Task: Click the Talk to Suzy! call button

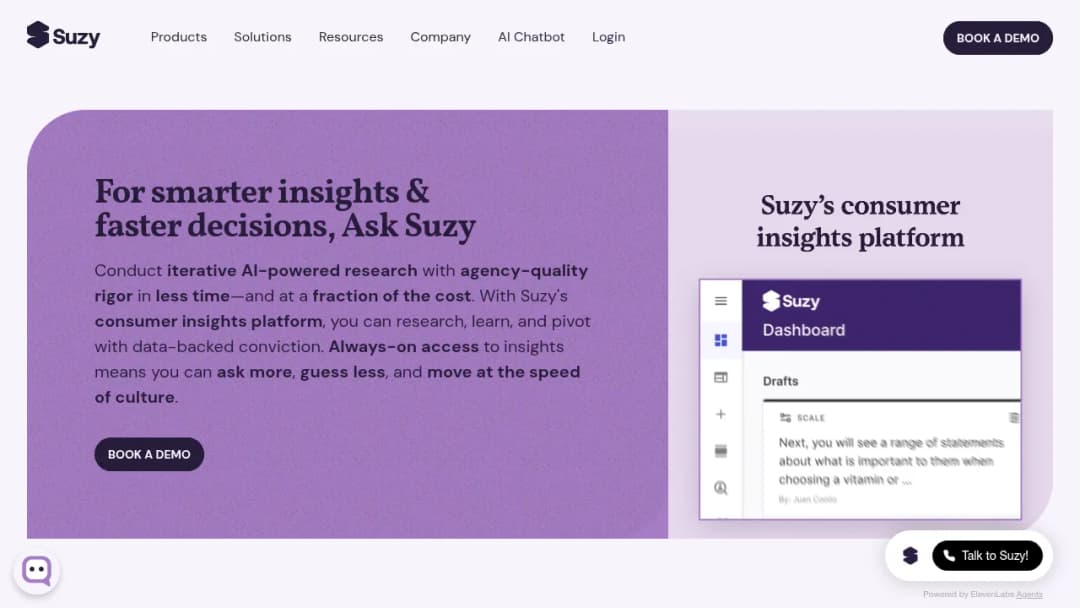Action: pyautogui.click(x=987, y=556)
